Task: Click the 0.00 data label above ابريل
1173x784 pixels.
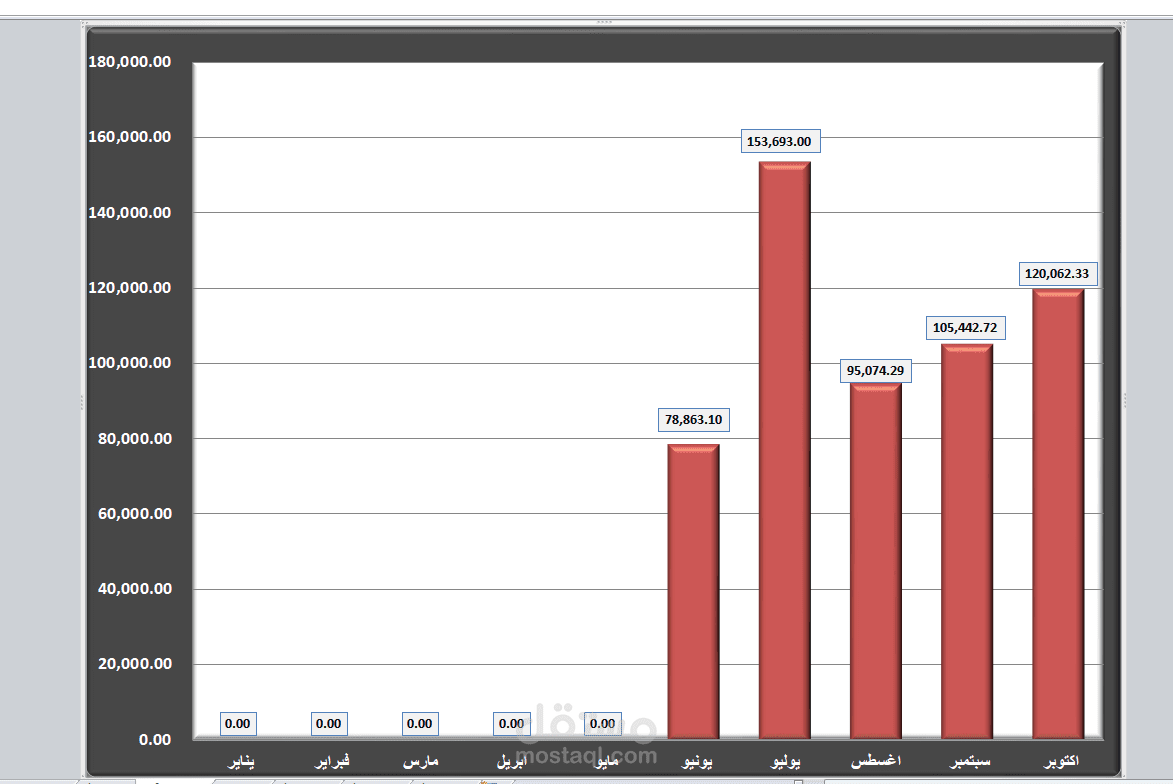Action: click(x=512, y=723)
